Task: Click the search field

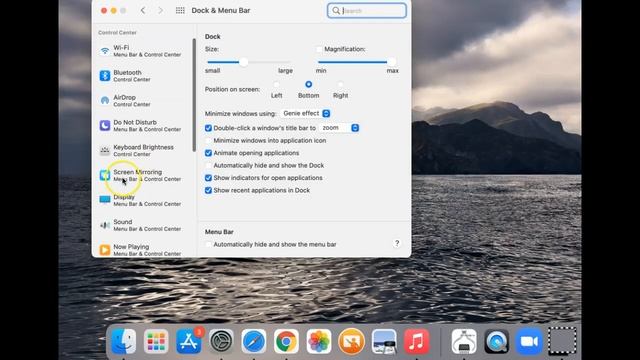Action: point(367,11)
